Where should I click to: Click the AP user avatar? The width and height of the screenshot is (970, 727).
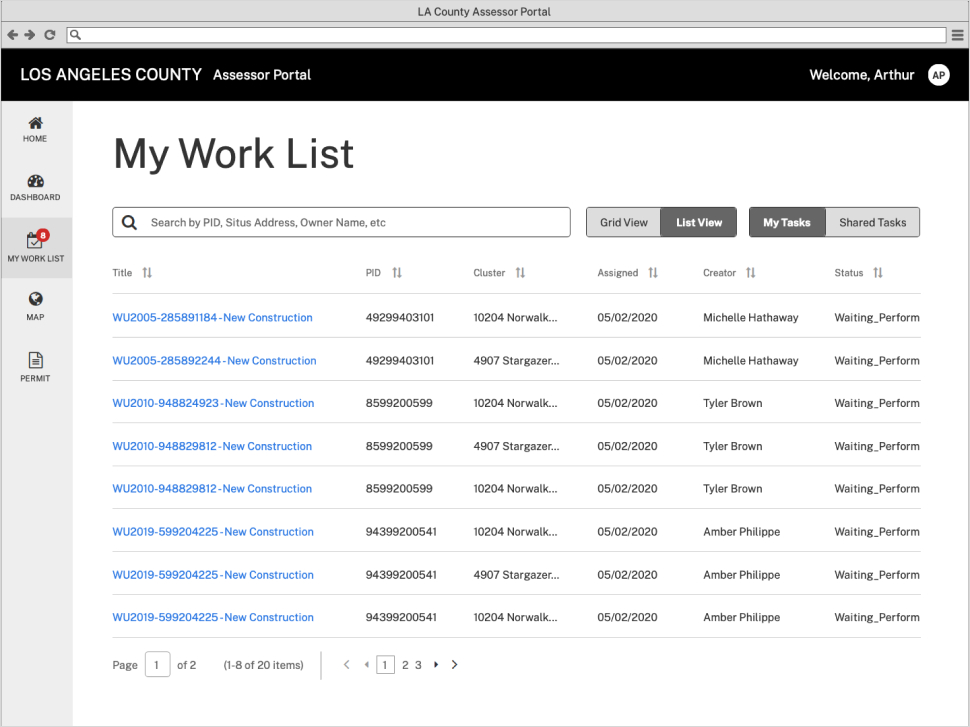pos(938,75)
